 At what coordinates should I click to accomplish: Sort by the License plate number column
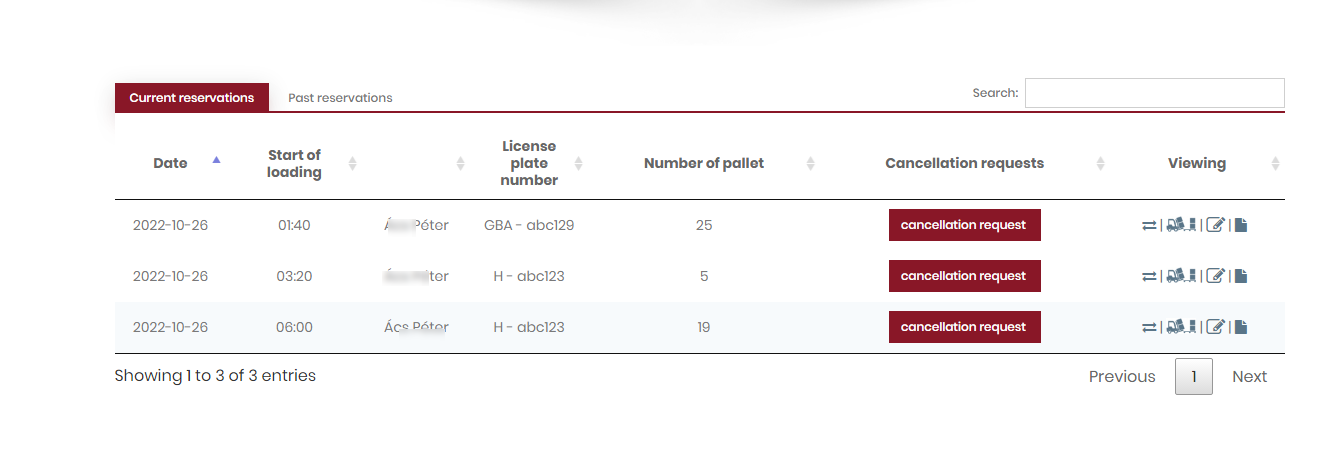[529, 163]
